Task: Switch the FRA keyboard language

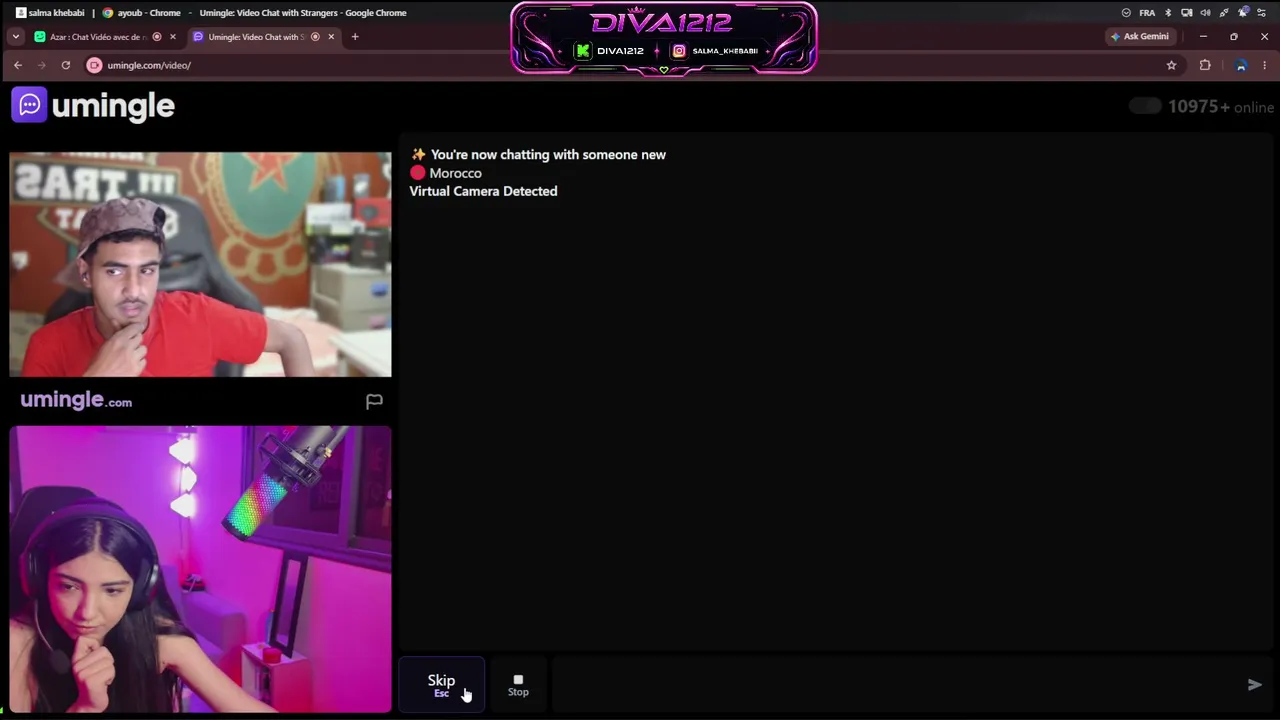Action: (x=1147, y=13)
